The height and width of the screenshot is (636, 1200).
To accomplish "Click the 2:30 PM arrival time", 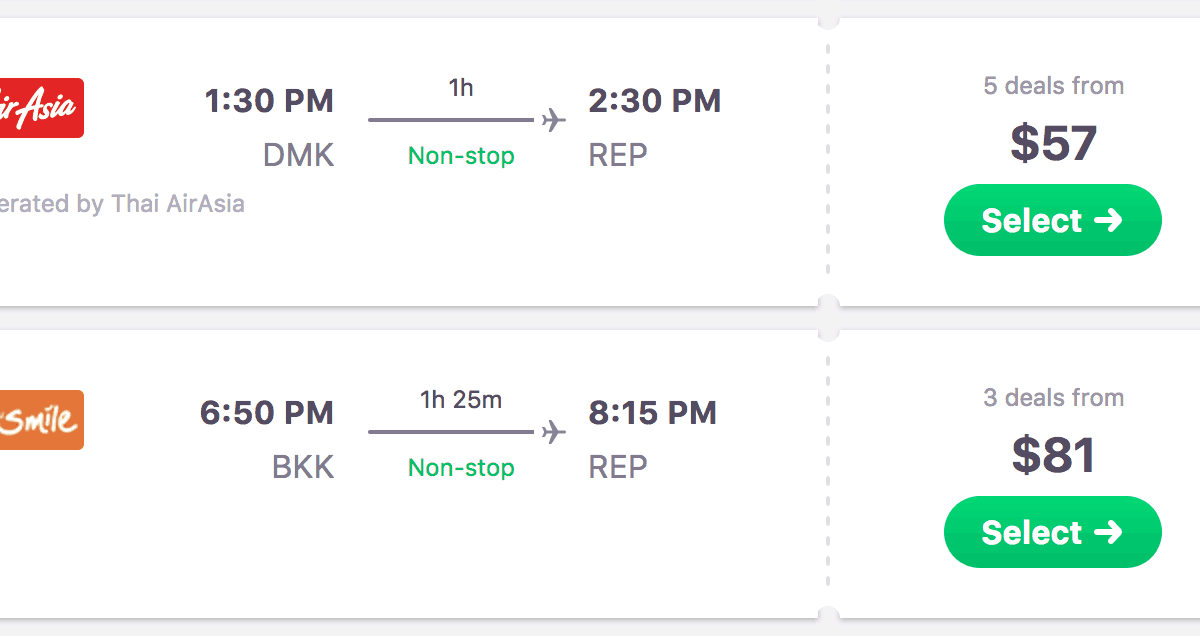I will tap(654, 101).
